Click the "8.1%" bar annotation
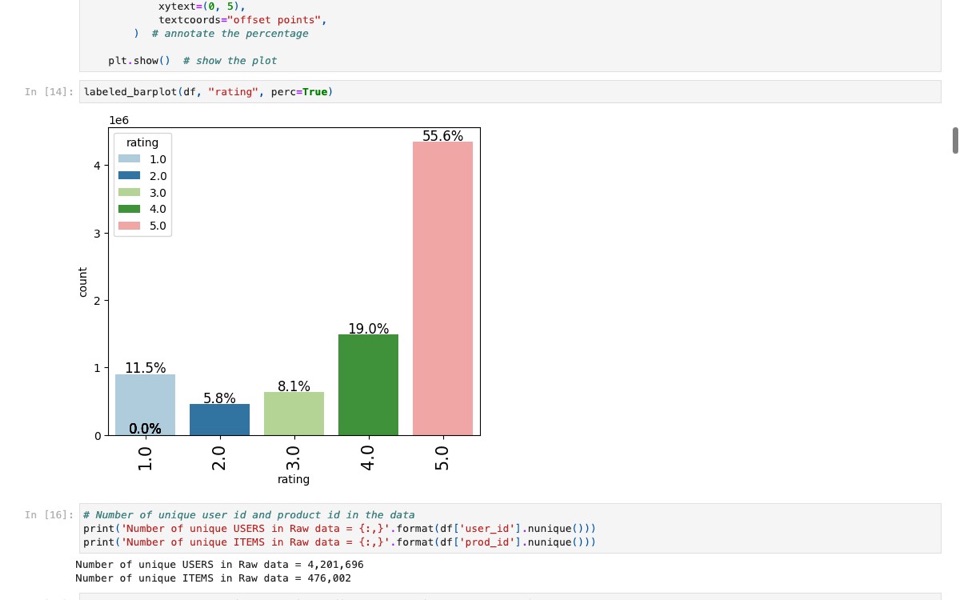 (294, 386)
